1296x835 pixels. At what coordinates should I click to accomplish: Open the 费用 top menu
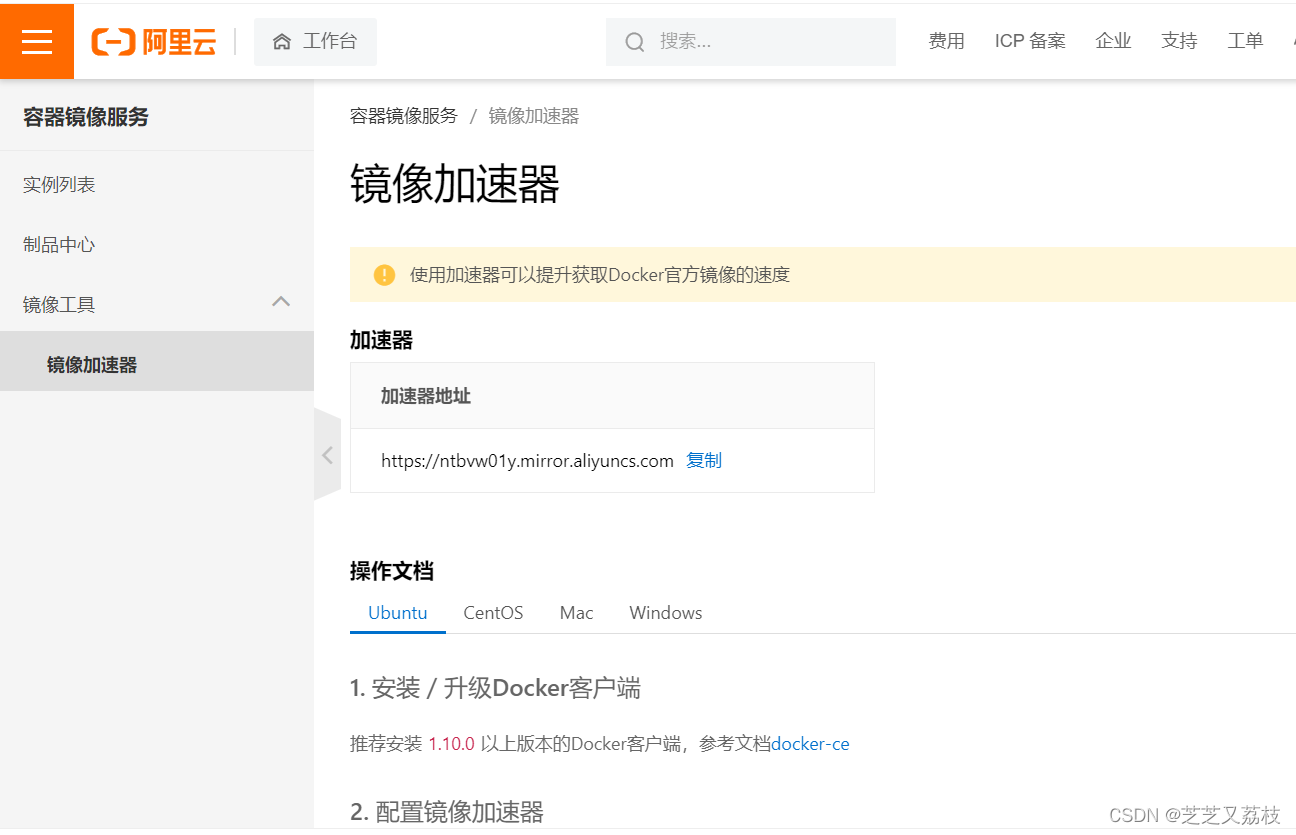point(946,41)
